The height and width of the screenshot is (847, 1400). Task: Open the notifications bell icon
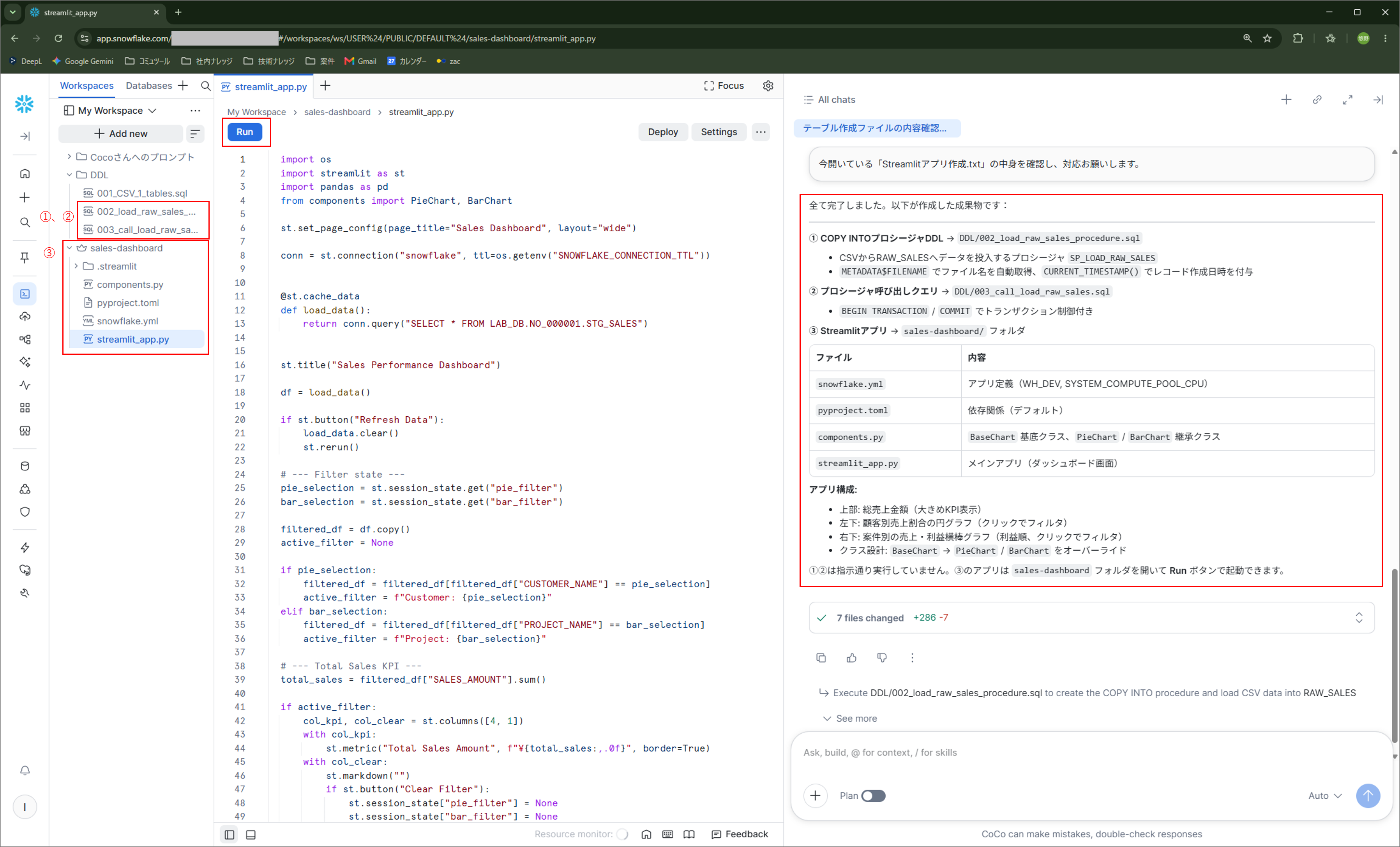pyautogui.click(x=25, y=770)
